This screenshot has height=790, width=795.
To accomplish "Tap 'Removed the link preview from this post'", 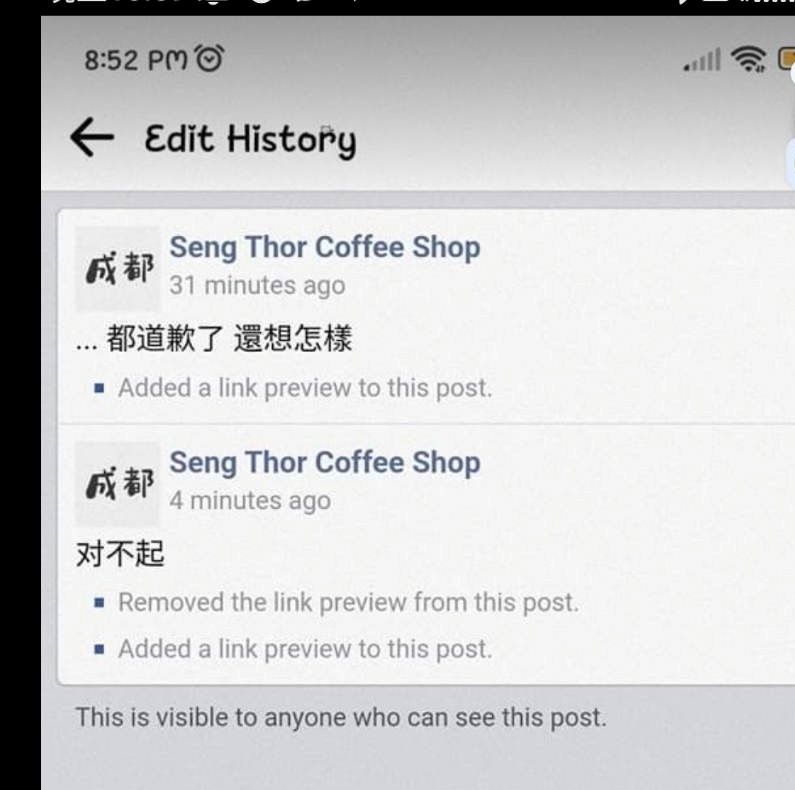I will (348, 602).
